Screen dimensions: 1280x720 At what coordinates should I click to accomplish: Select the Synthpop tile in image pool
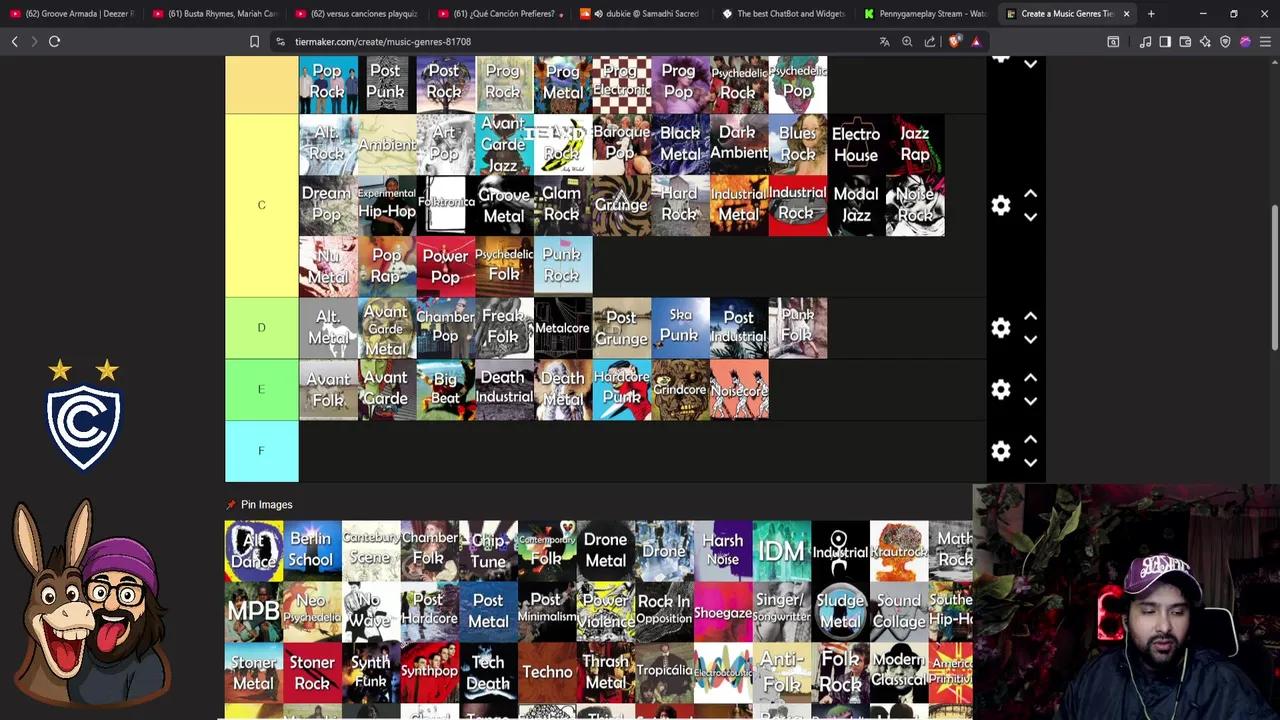[429, 673]
